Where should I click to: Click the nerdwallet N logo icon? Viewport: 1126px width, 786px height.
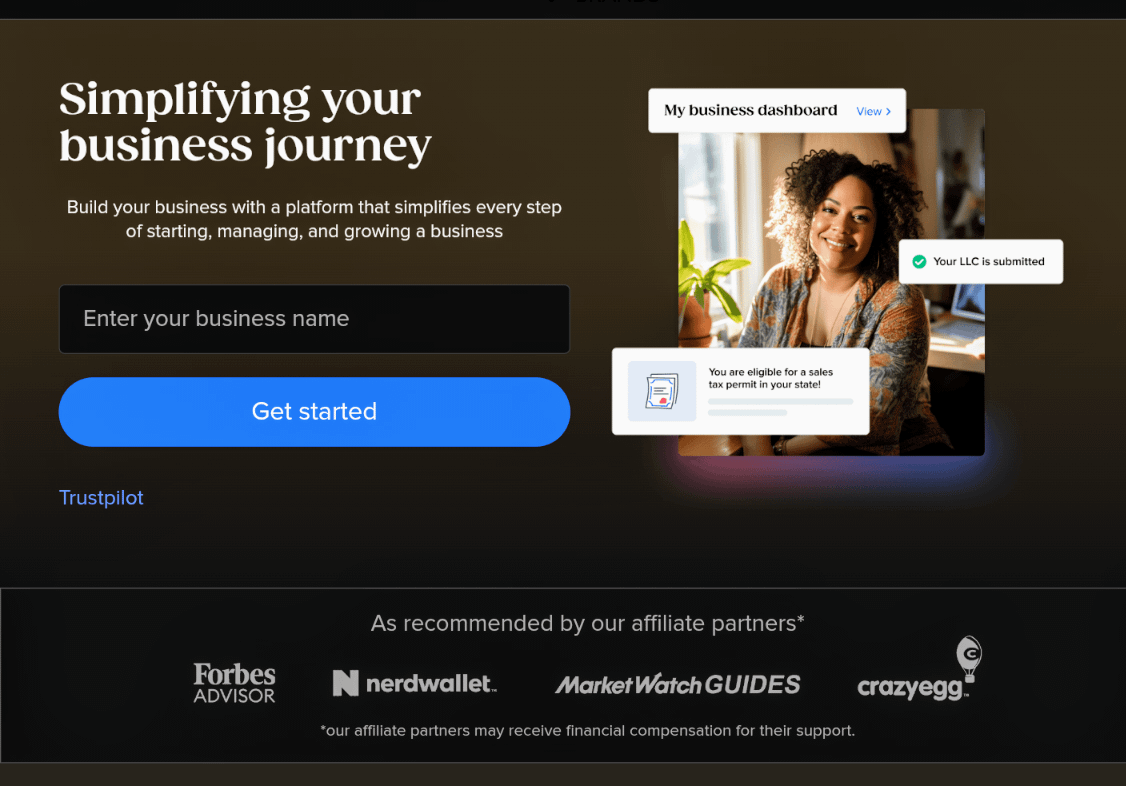345,683
